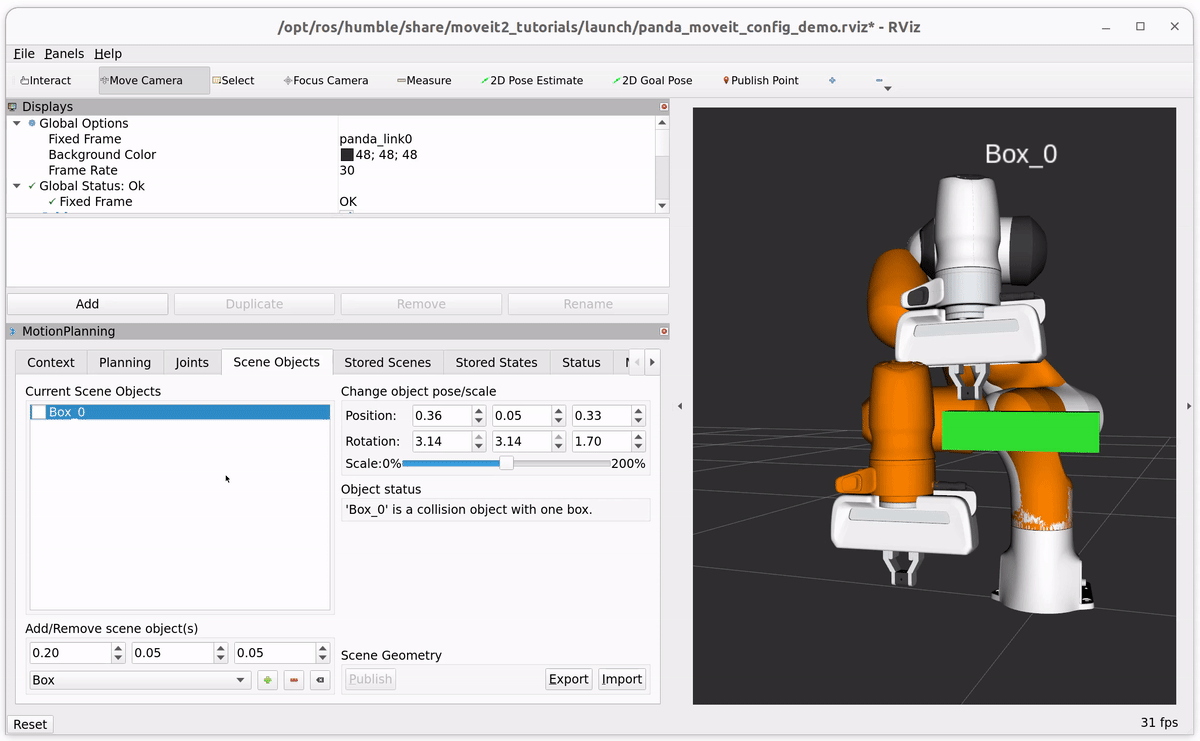Click the red minus to remove scene object
This screenshot has height=741, width=1200.
tap(293, 679)
